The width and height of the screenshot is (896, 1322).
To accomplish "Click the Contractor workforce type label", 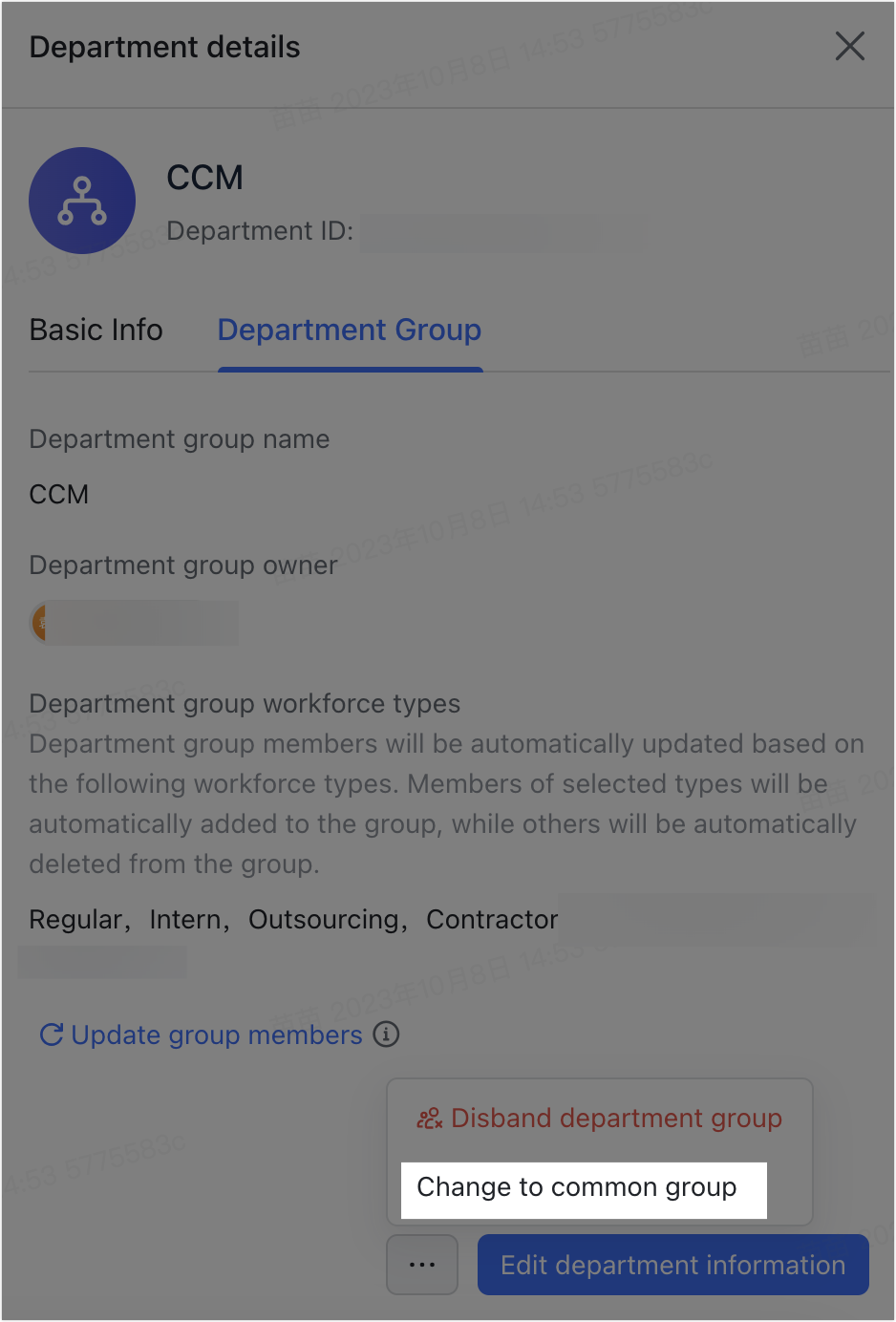I will tap(491, 919).
